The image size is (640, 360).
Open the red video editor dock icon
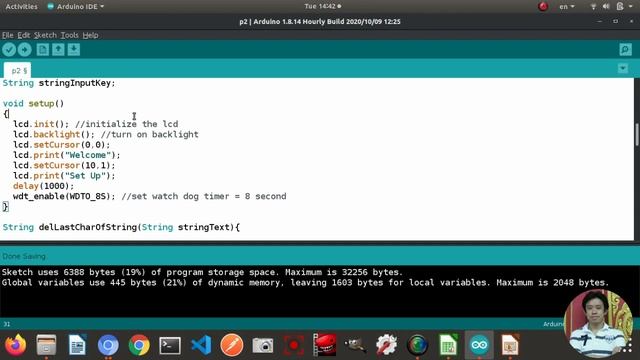324,345
